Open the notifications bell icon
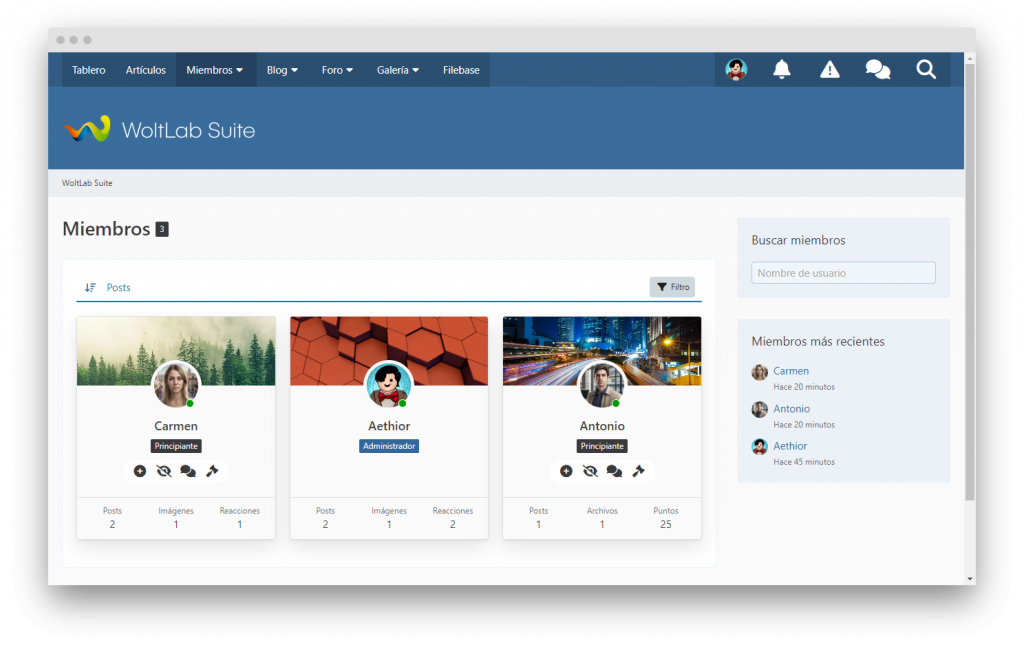 pos(781,69)
